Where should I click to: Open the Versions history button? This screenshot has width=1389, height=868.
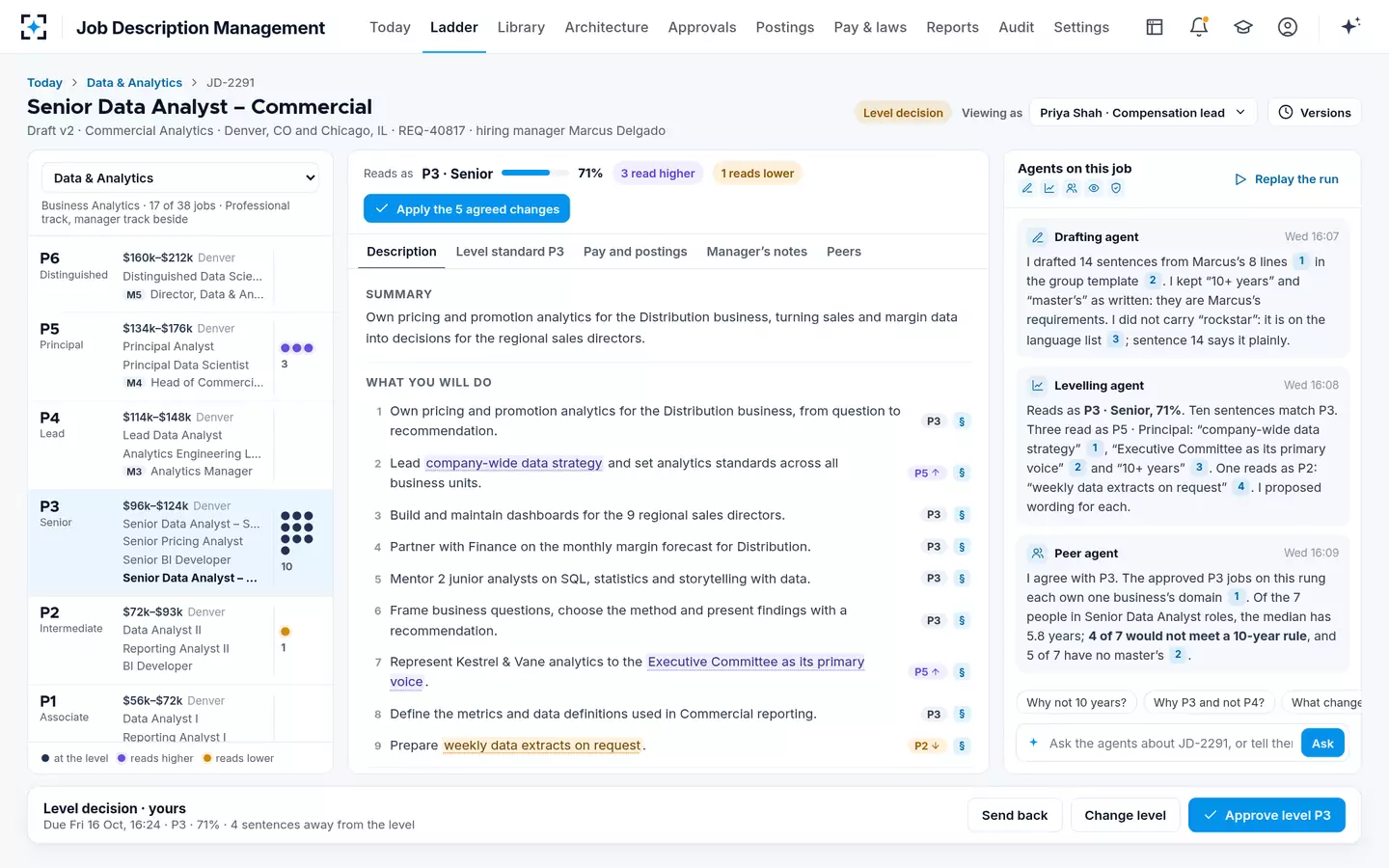1314,113
